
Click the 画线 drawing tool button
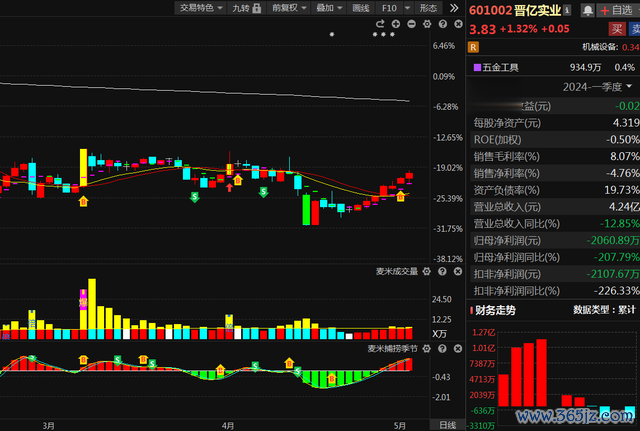[x=361, y=8]
